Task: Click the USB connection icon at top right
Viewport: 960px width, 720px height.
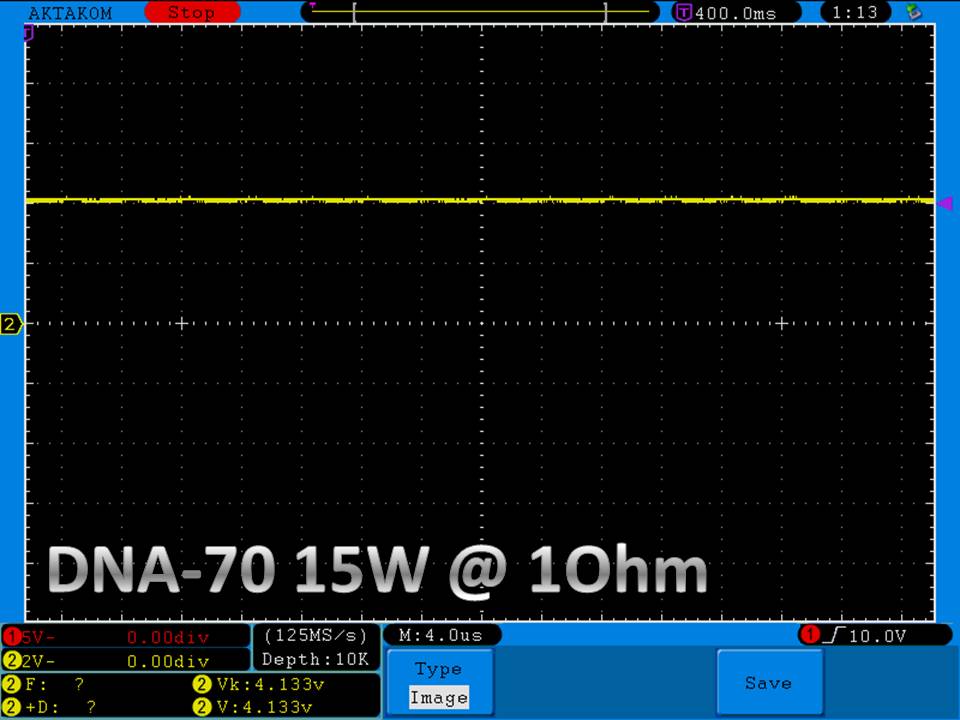Action: (x=911, y=12)
